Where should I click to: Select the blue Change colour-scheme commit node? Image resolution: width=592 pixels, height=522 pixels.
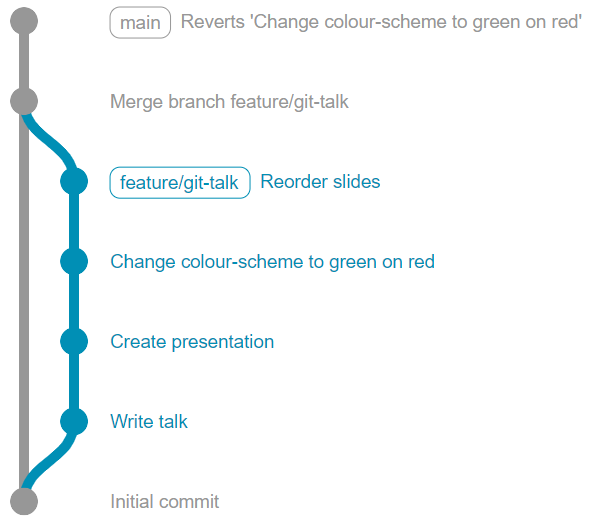point(74,261)
